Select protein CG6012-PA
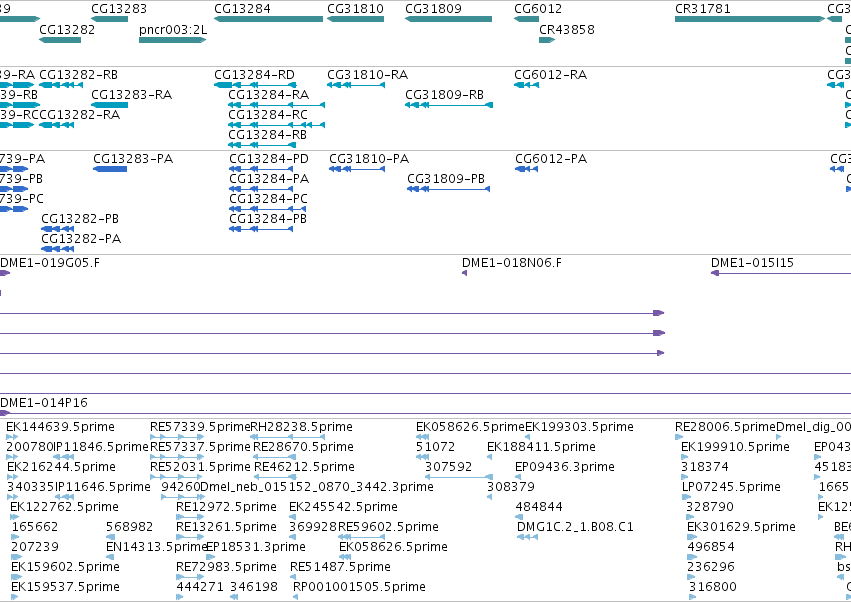The image size is (851, 602). pyautogui.click(x=526, y=169)
